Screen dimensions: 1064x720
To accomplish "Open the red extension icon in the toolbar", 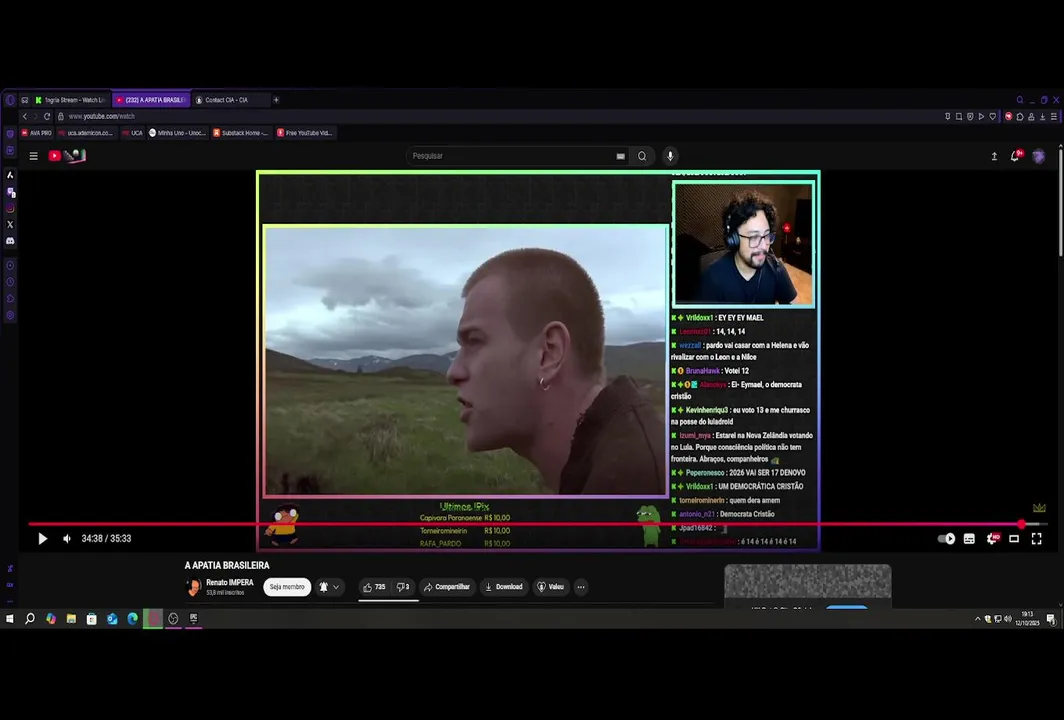I will pos(1008,117).
